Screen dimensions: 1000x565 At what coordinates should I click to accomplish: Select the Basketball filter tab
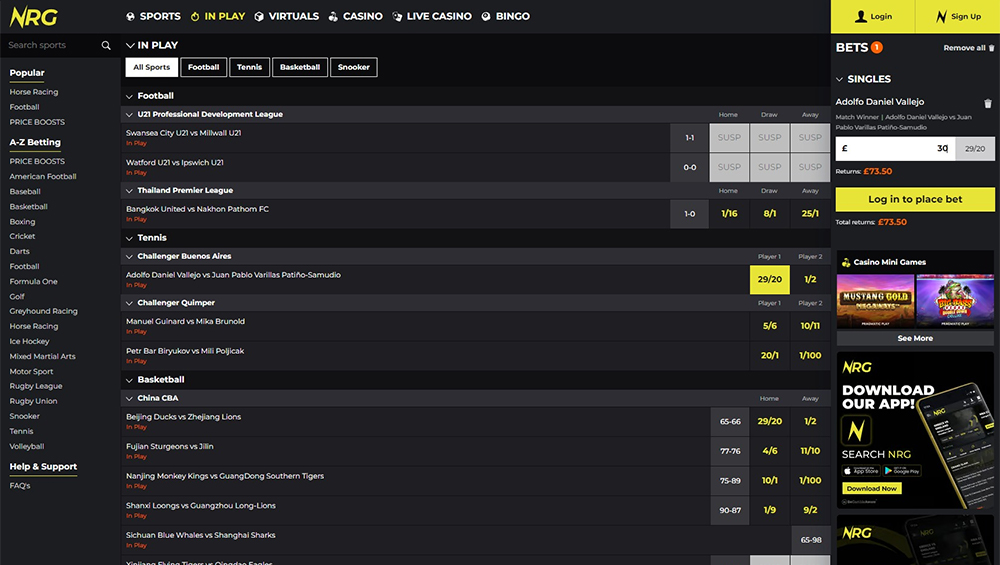click(300, 67)
